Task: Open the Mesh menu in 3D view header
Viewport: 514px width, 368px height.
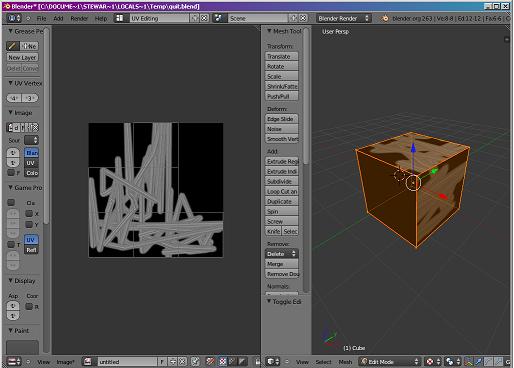Action: (345, 362)
